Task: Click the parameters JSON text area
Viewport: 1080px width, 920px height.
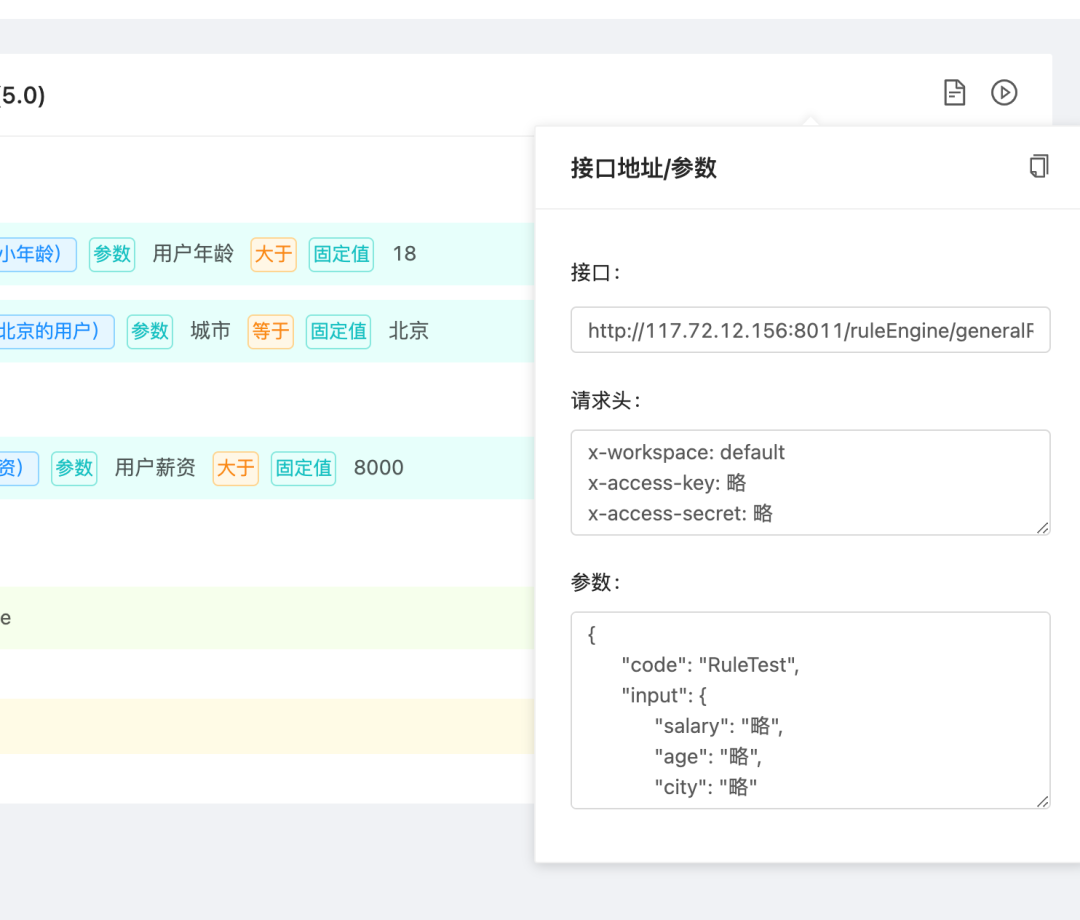Action: (x=810, y=710)
